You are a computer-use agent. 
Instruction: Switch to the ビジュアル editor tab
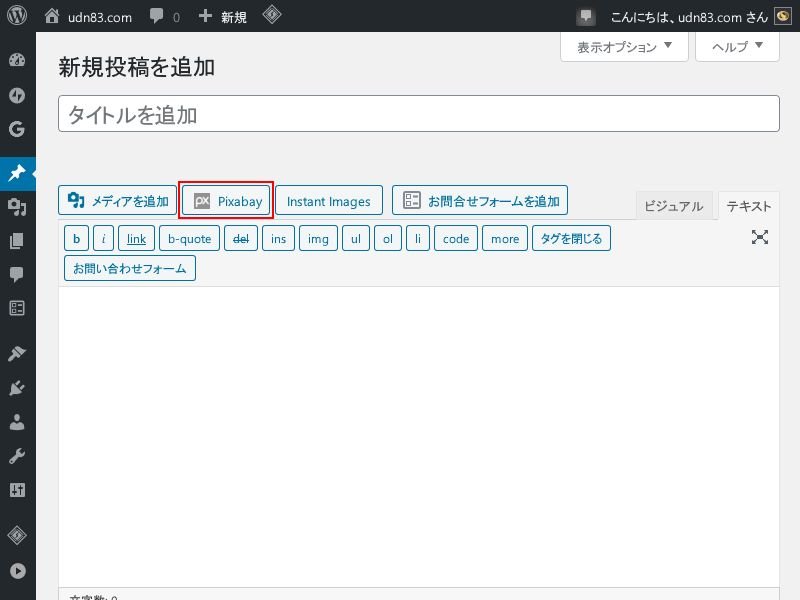[673, 206]
